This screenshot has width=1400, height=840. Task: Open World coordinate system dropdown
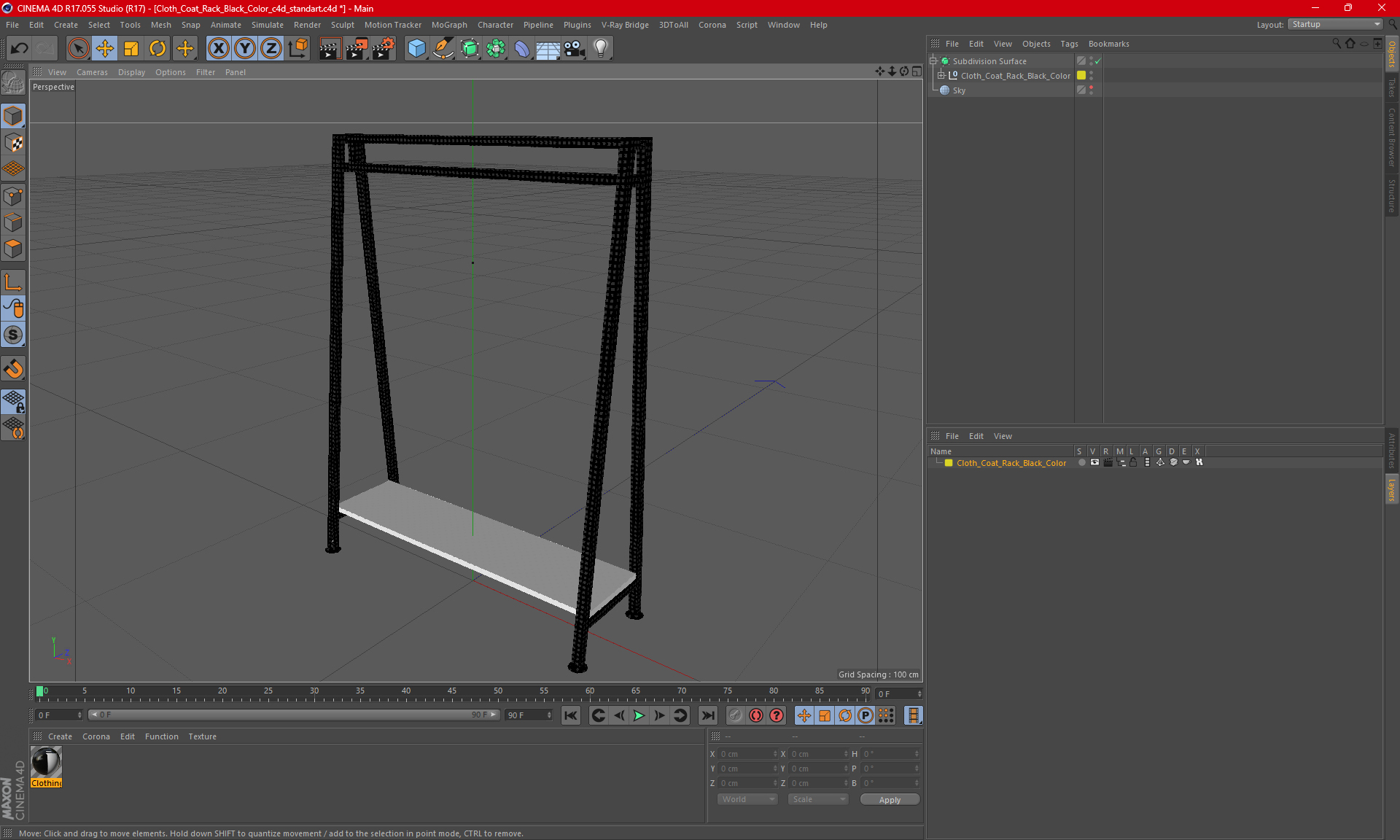748,799
